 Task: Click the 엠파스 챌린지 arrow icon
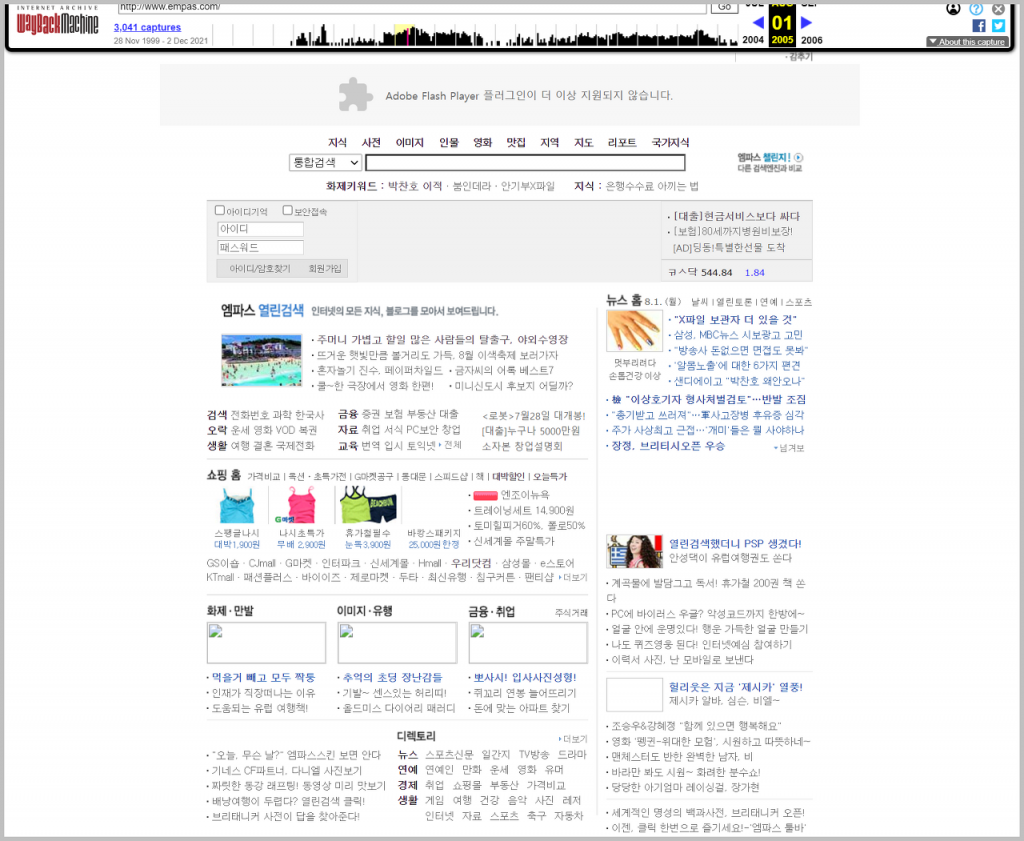(x=799, y=157)
